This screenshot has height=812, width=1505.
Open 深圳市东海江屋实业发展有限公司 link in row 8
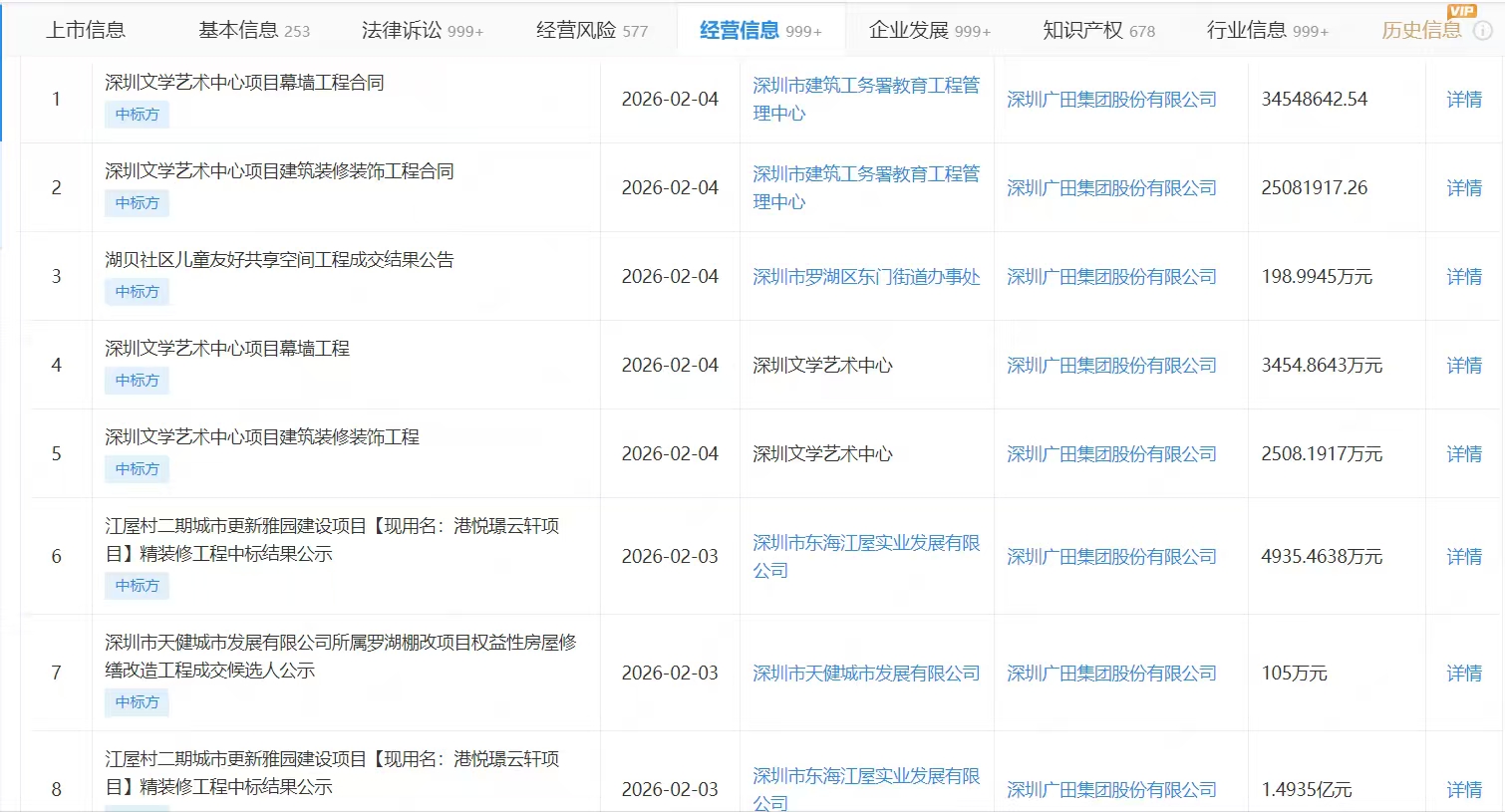(x=866, y=788)
